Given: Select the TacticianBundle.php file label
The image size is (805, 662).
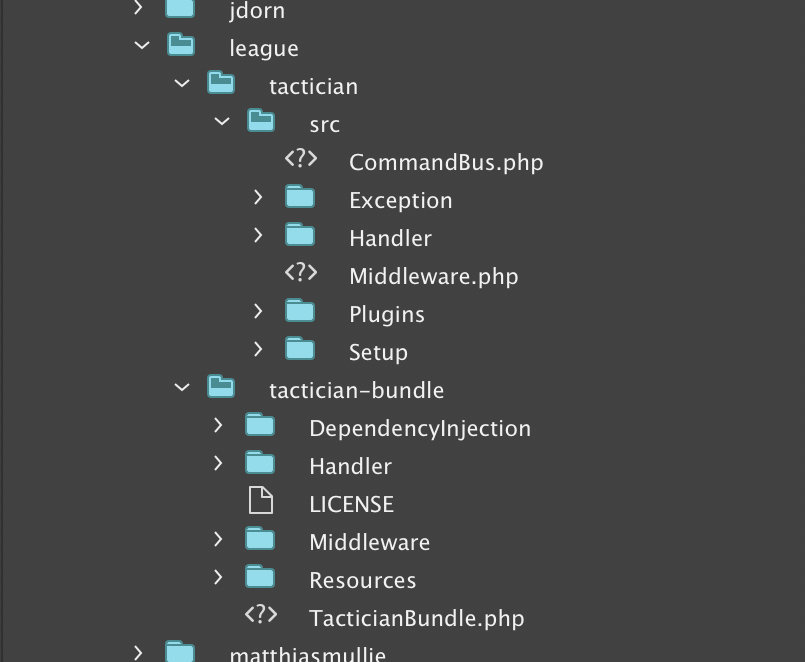Looking at the screenshot, I should click(x=416, y=618).
